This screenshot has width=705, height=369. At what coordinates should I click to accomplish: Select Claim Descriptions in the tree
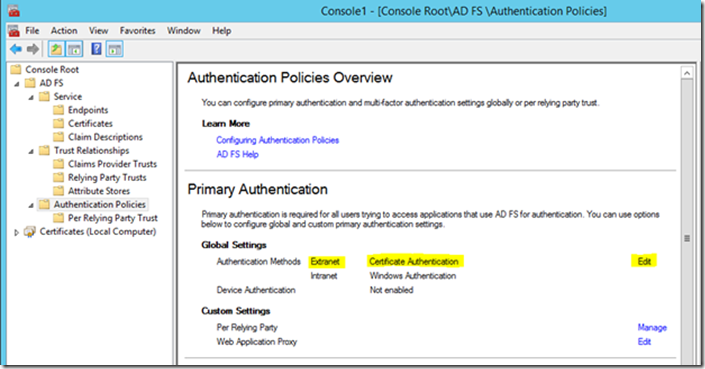pos(105,137)
